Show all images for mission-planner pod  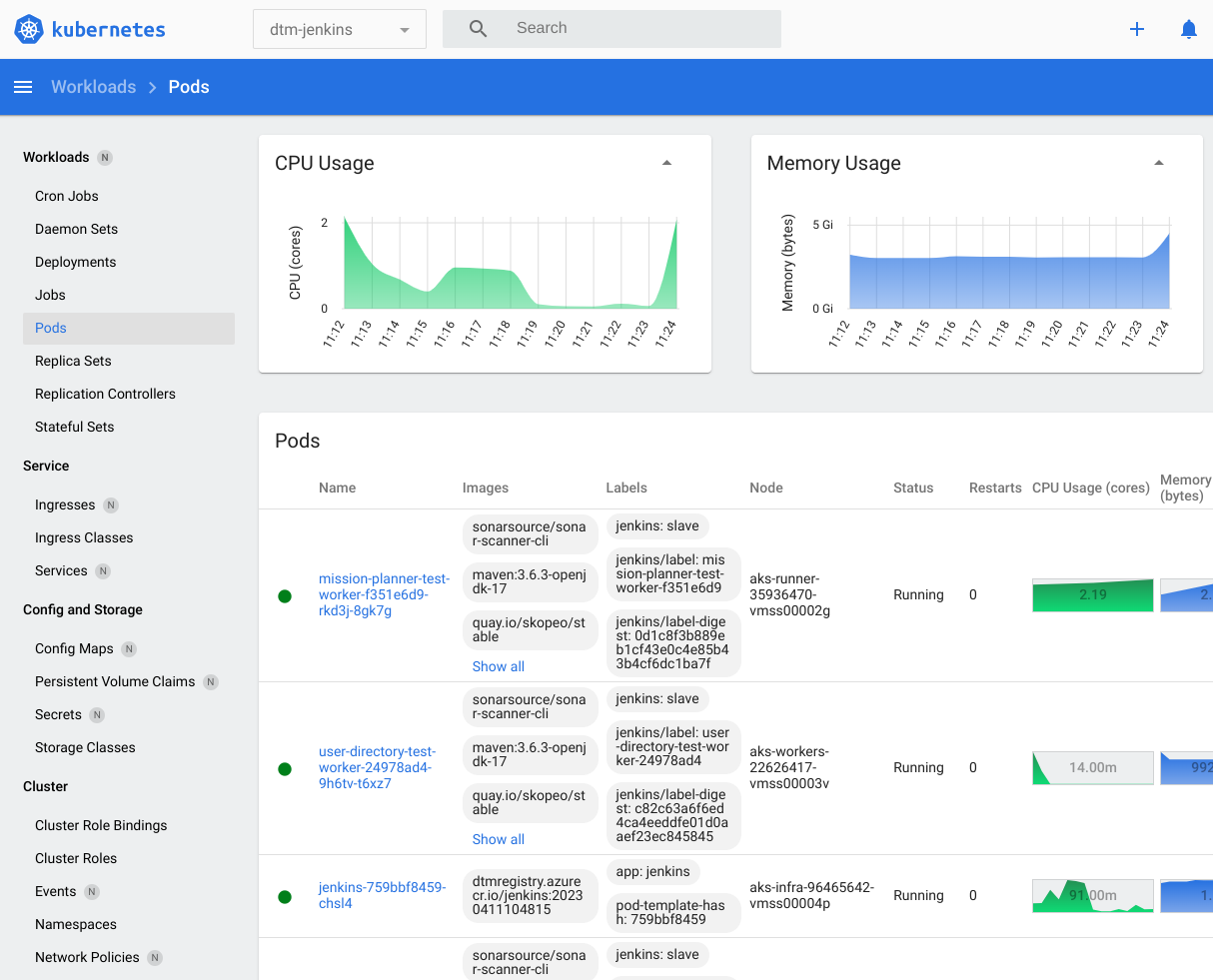(499, 666)
